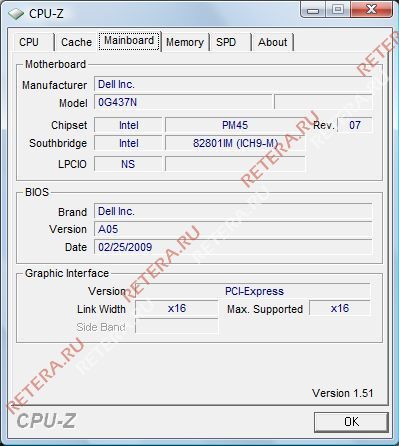The width and height of the screenshot is (399, 446).
Task: Select the Model field 0G437N
Action: point(183,102)
